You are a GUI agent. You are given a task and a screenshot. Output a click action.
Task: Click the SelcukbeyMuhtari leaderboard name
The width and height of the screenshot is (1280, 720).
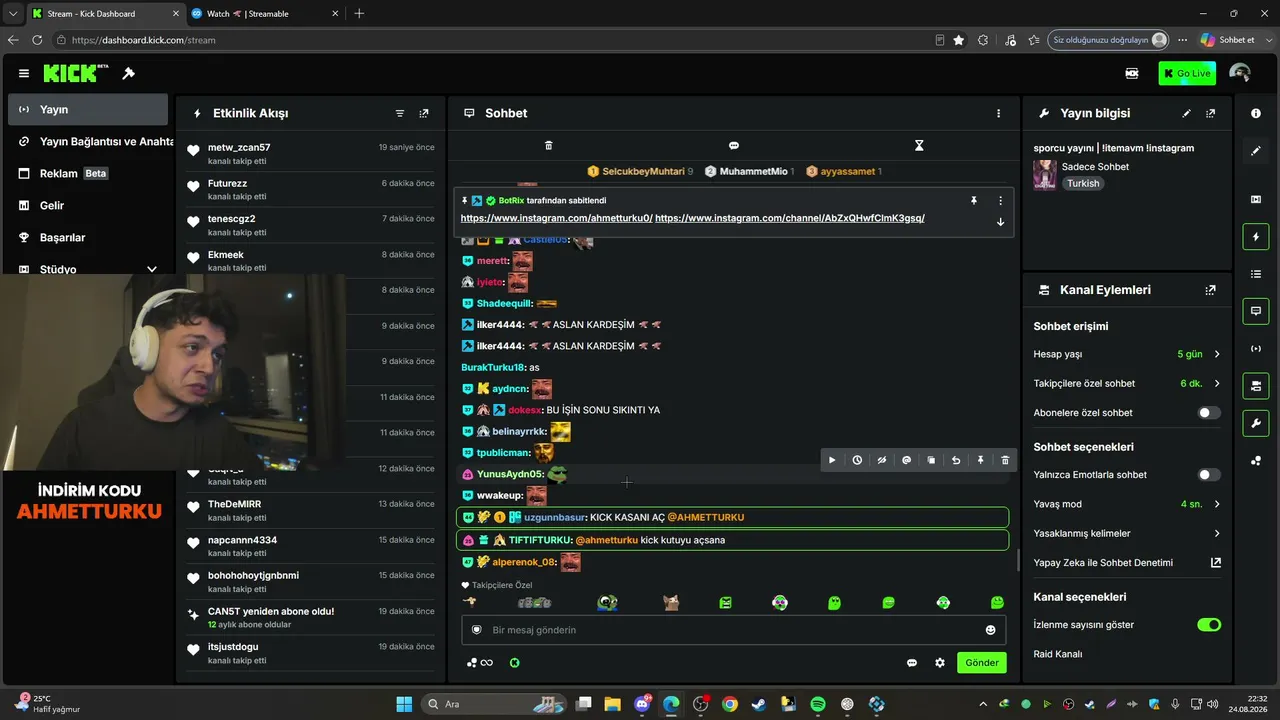pos(643,172)
